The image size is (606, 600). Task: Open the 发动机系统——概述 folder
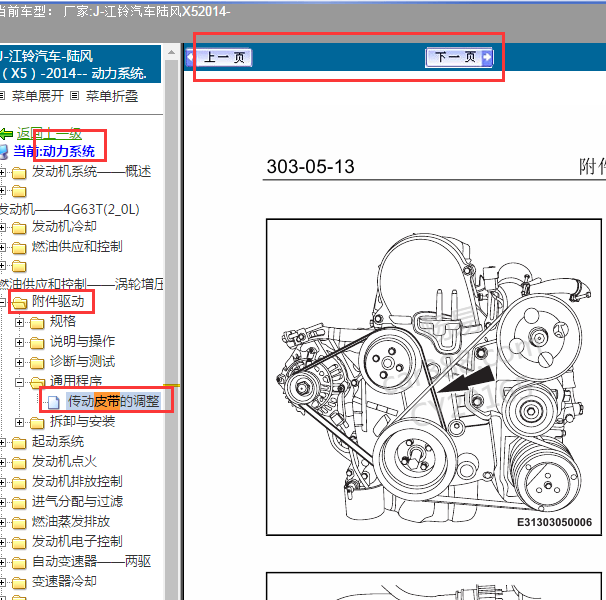[x=91, y=171]
